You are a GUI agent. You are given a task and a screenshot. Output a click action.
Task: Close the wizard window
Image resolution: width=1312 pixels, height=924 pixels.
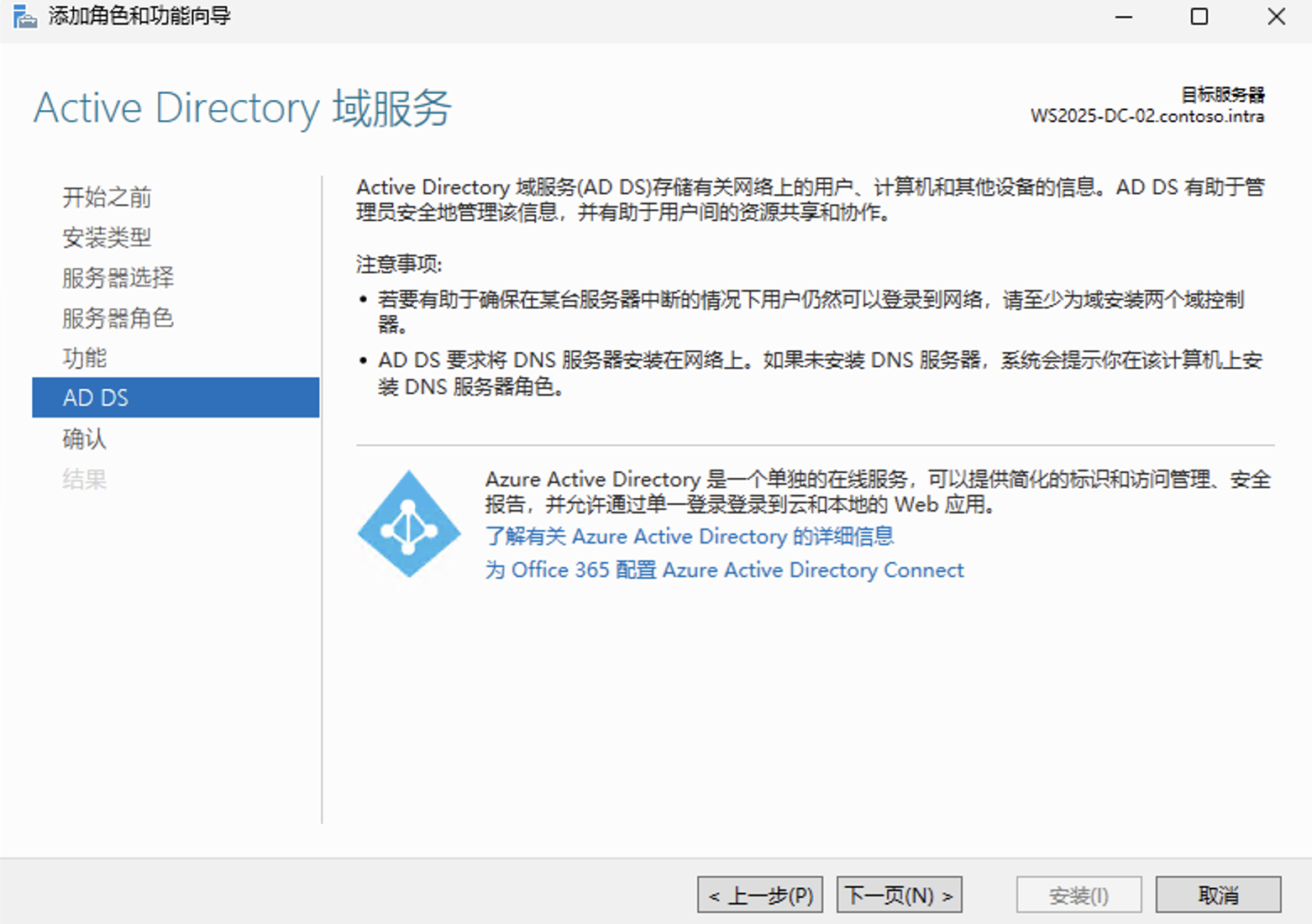(x=1277, y=17)
